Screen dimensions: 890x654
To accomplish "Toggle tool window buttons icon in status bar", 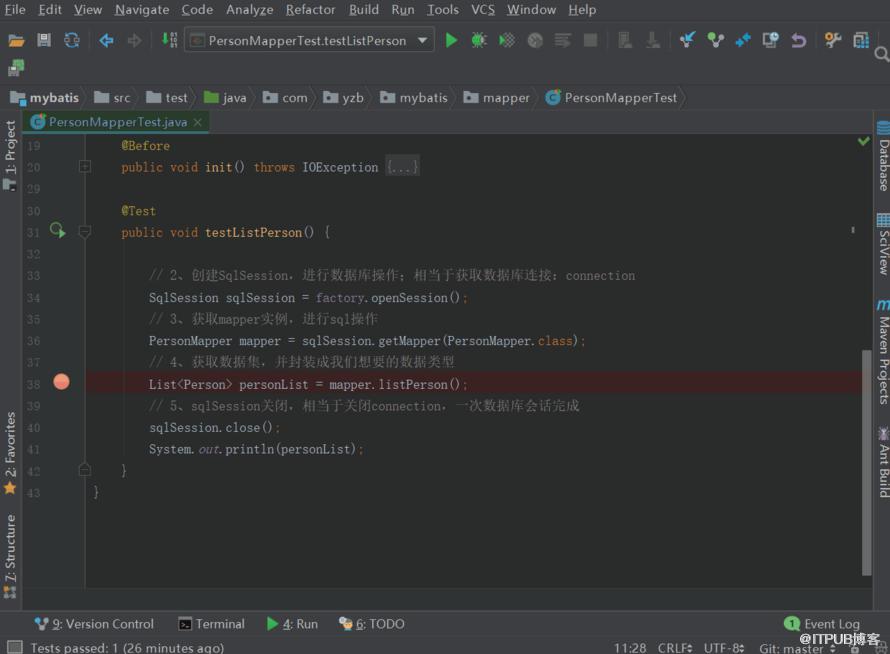I will [14, 647].
